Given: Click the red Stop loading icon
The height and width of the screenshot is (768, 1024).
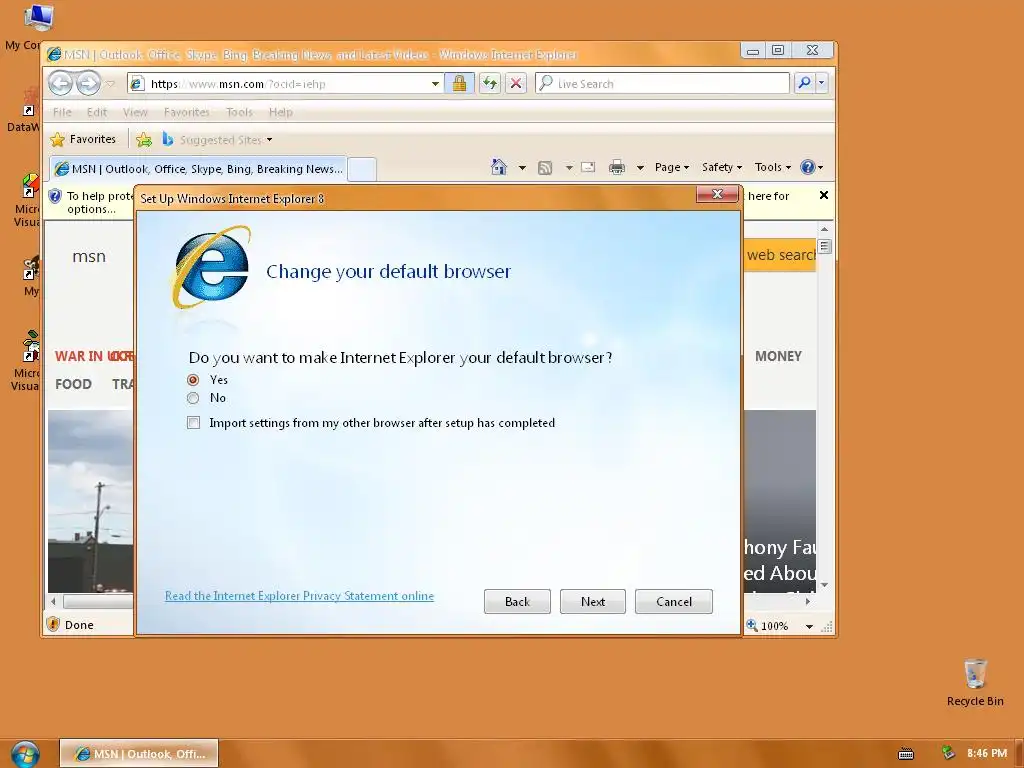Looking at the screenshot, I should click(x=516, y=83).
